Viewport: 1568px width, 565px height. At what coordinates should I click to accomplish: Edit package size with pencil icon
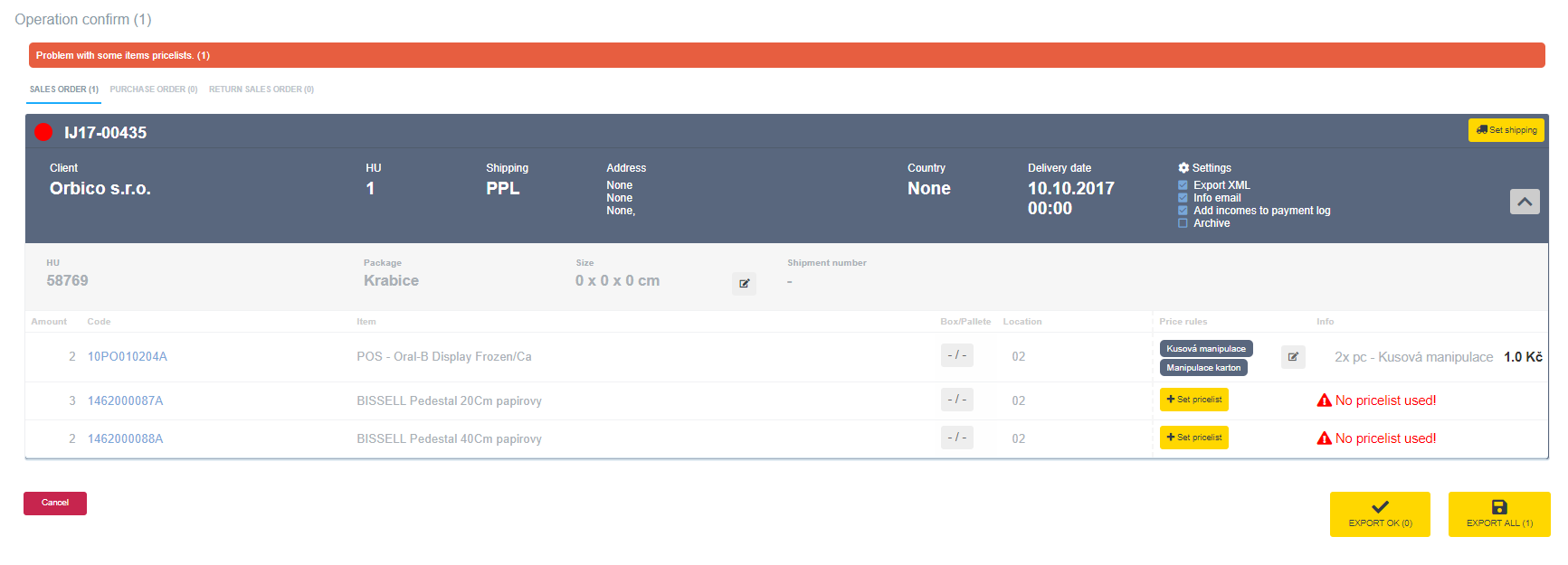(744, 284)
